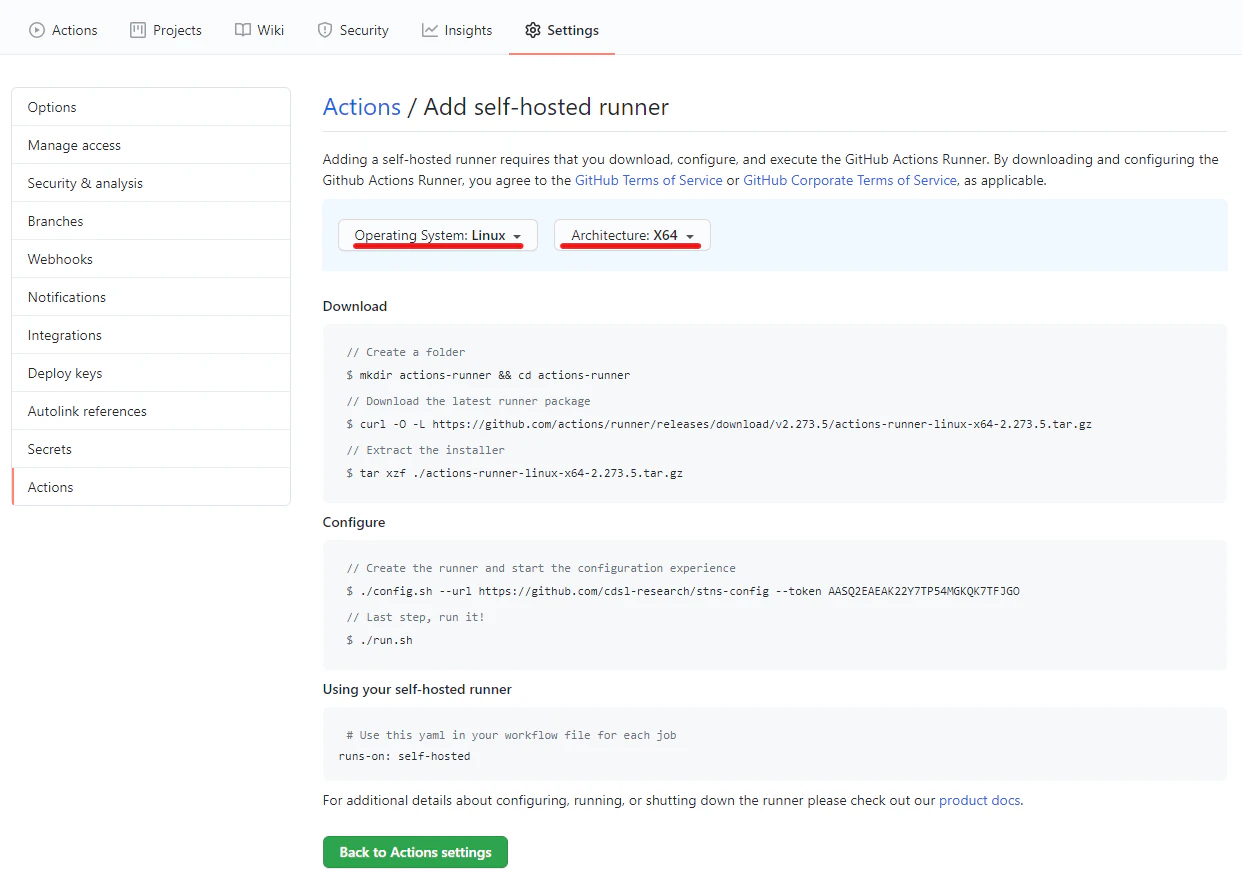This screenshot has width=1242, height=872.
Task: Click the '# Use this yaml' comment line
Action: [511, 735]
